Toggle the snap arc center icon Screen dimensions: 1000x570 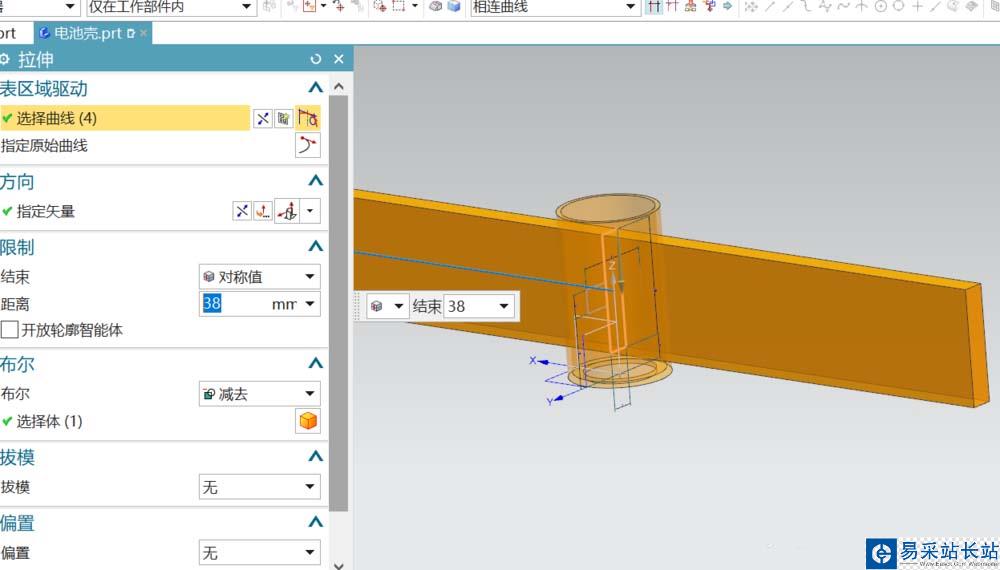click(880, 7)
